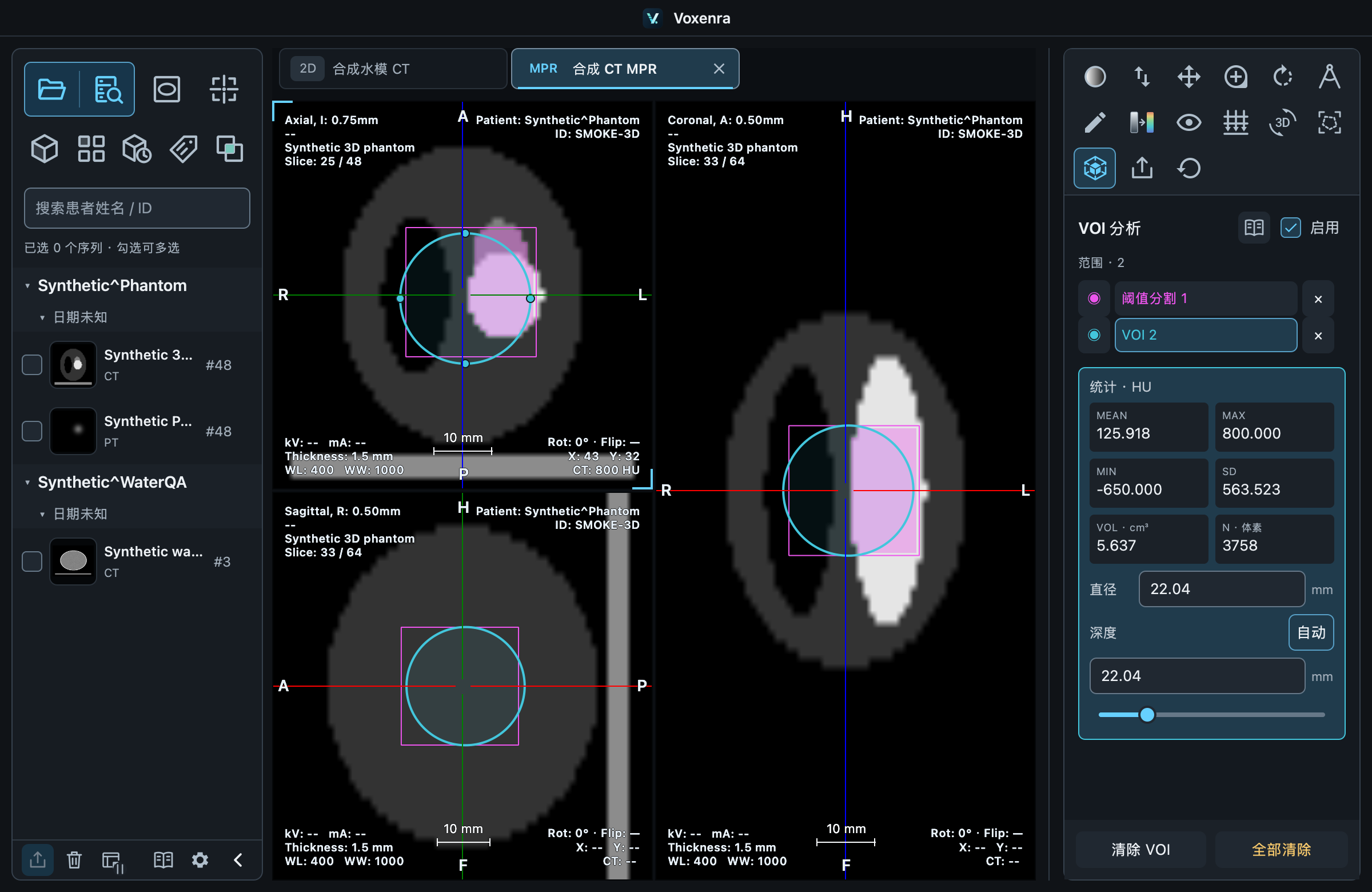Image resolution: width=1372 pixels, height=892 pixels.
Task: Toggle the 3D rotate tool
Action: coord(1282,122)
